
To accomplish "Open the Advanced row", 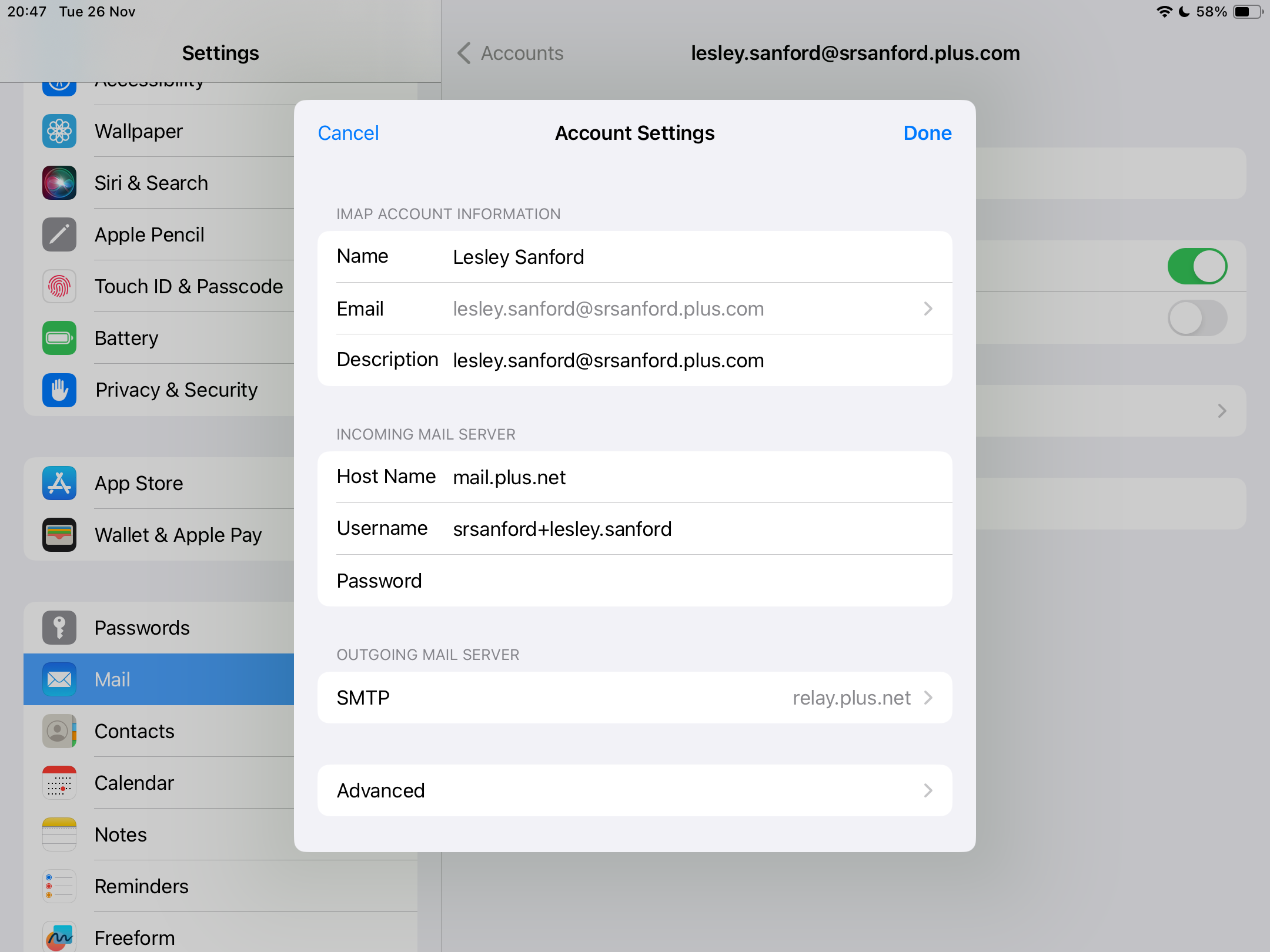I will pos(635,790).
